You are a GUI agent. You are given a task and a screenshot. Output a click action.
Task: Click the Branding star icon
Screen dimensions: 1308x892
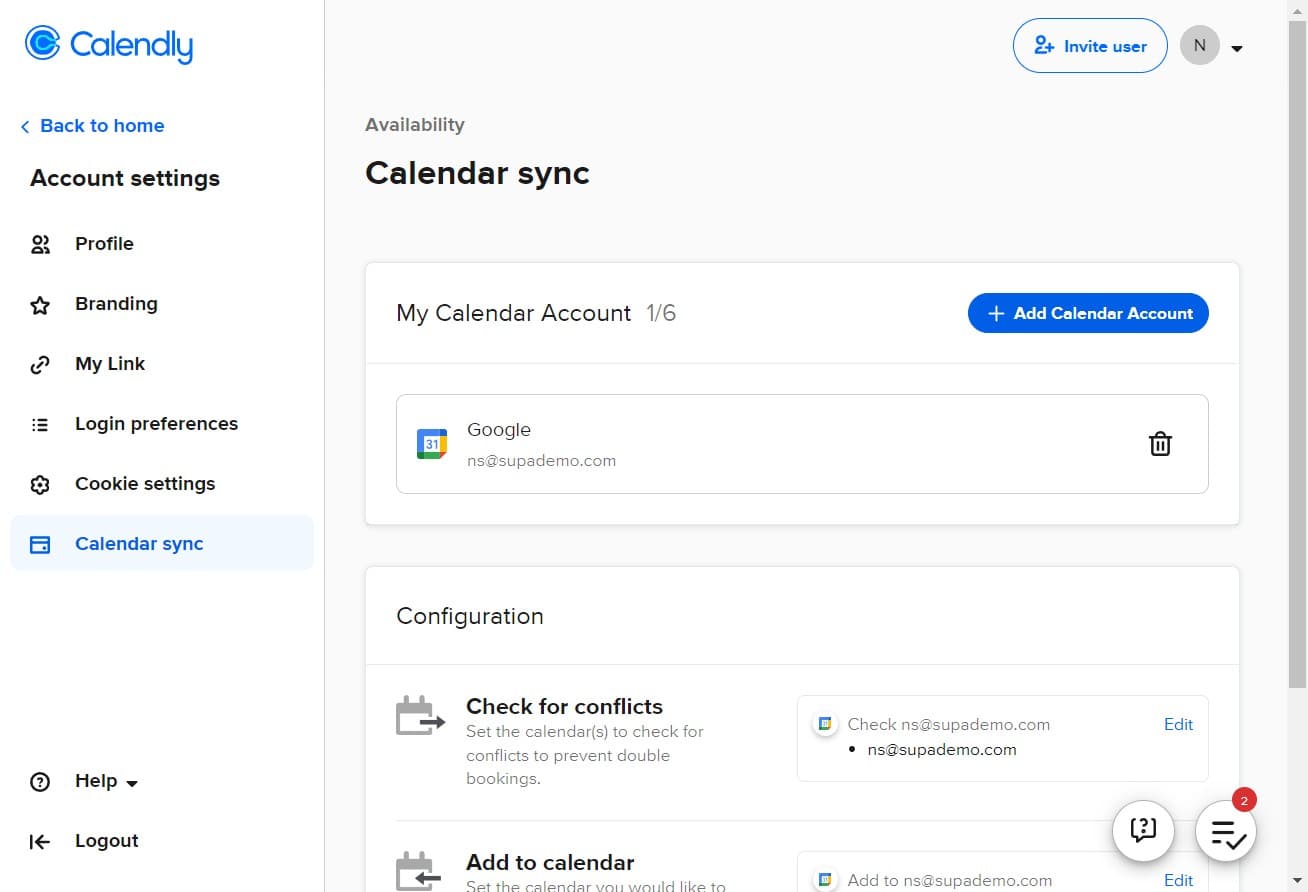(x=40, y=303)
